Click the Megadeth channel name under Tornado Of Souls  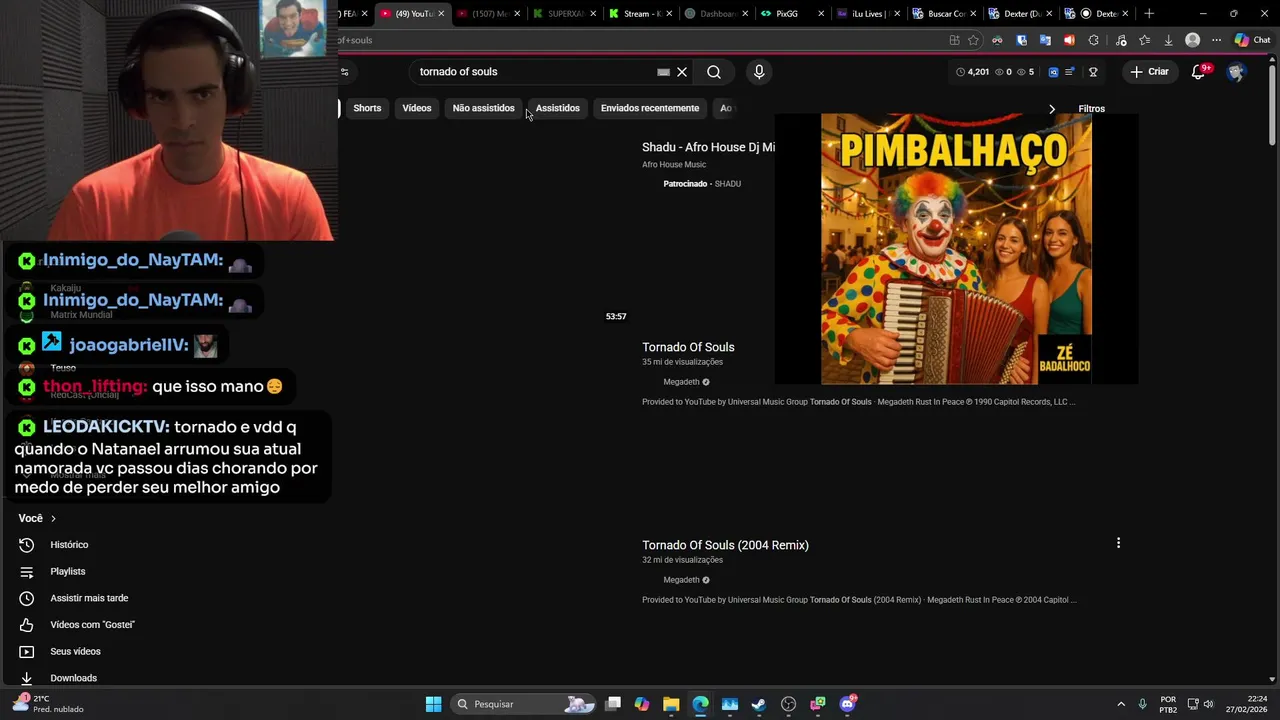coord(681,382)
